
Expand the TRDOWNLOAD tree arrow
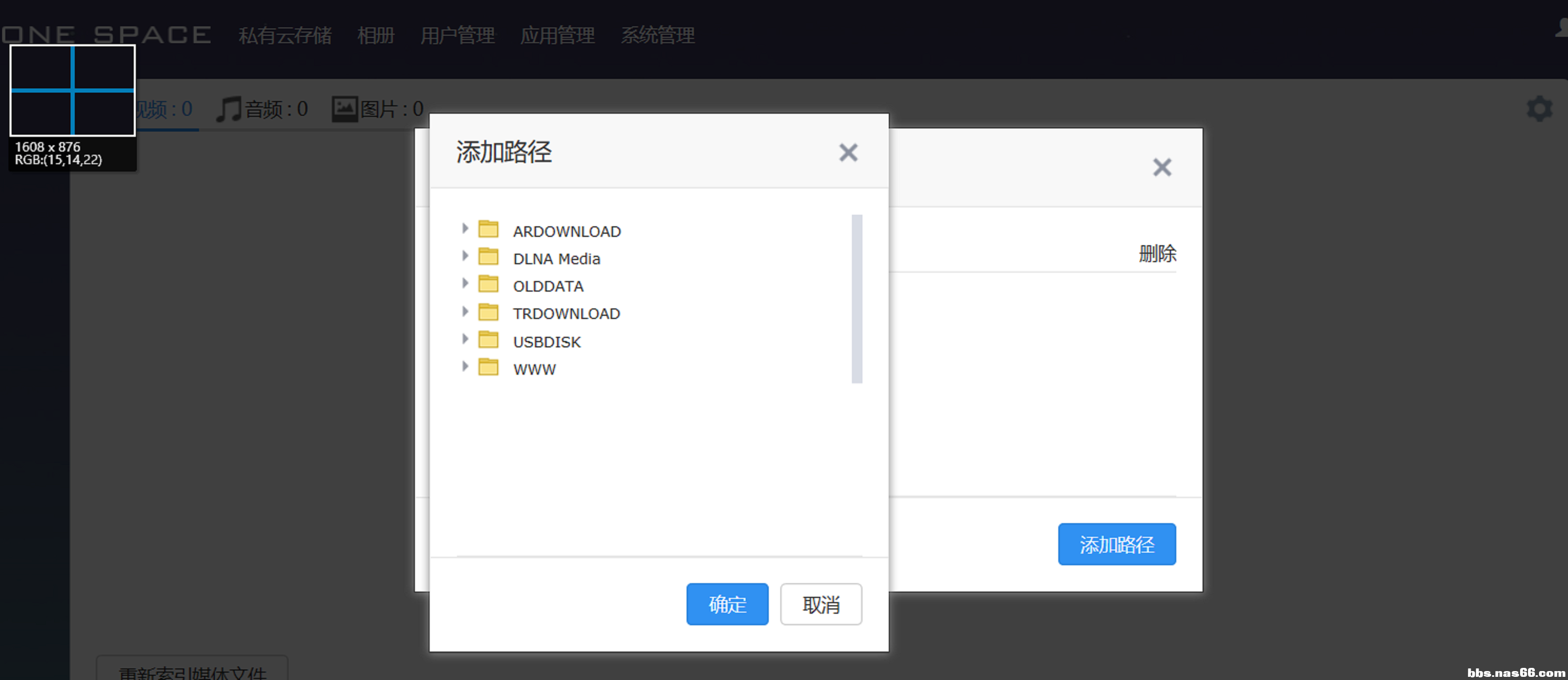tap(465, 312)
